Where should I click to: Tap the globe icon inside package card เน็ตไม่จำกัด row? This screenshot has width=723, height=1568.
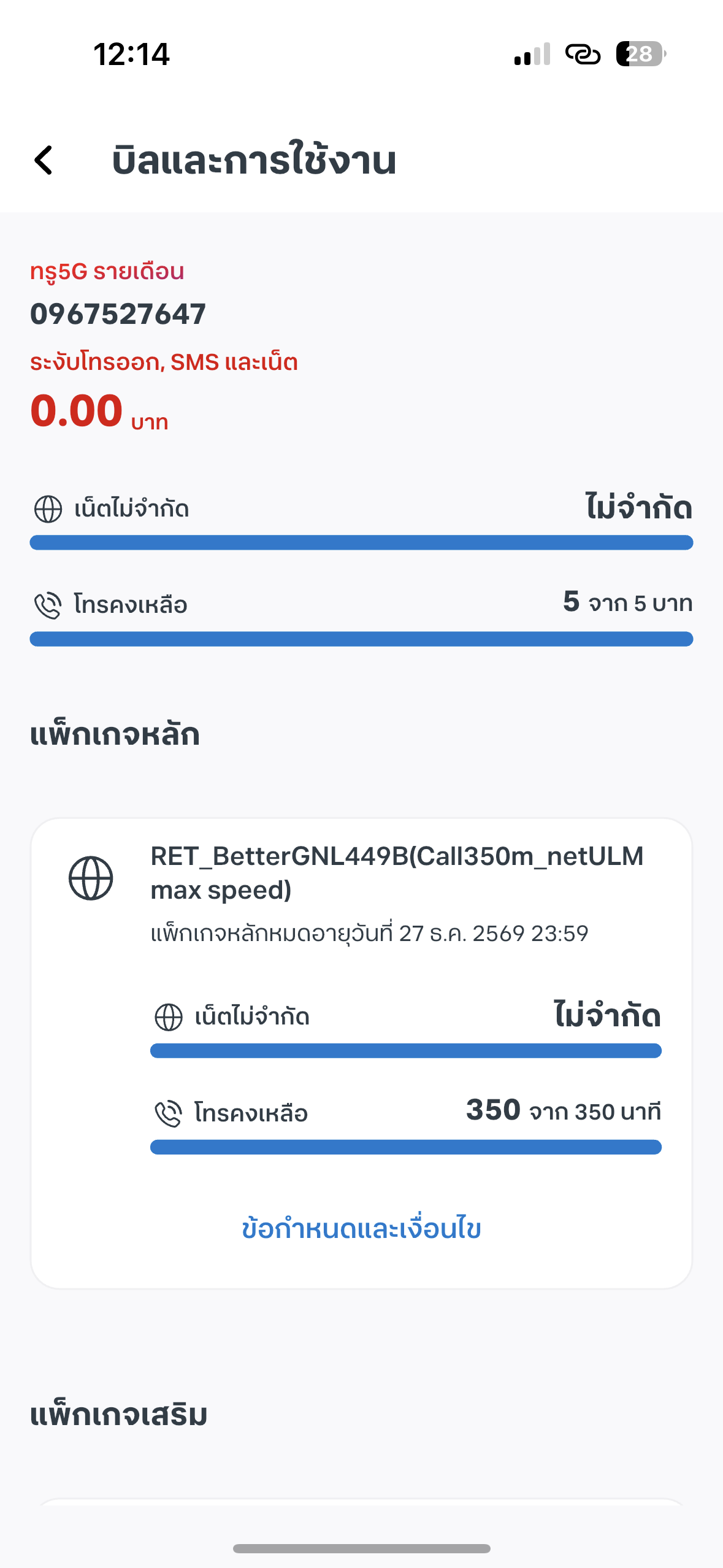(x=169, y=1017)
